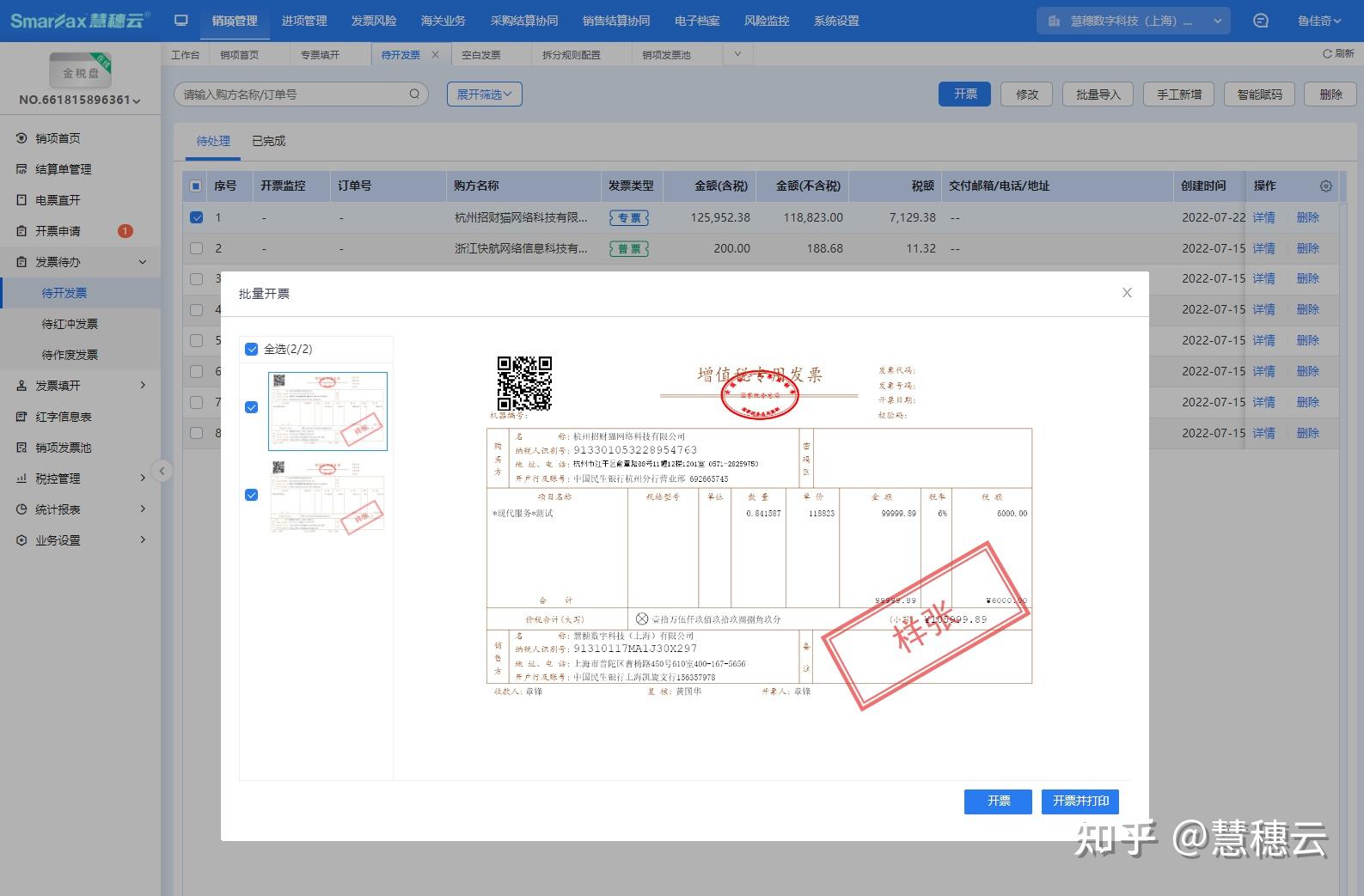Click the monitor icon in top header
This screenshot has height=896, width=1364.
click(x=180, y=21)
